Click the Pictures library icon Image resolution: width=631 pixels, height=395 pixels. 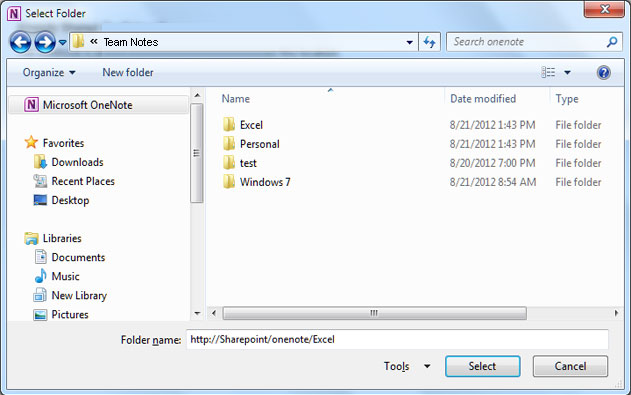point(40,315)
